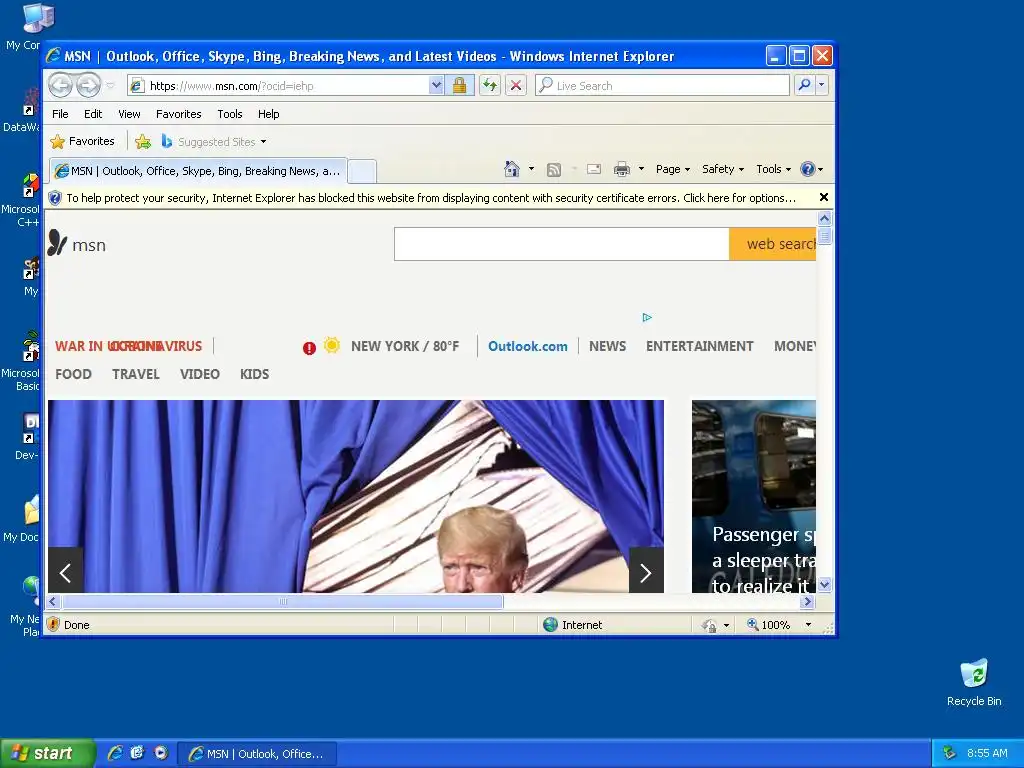The width and height of the screenshot is (1024, 768).
Task: Click the vertical scrollbar down arrow
Action: 824,584
